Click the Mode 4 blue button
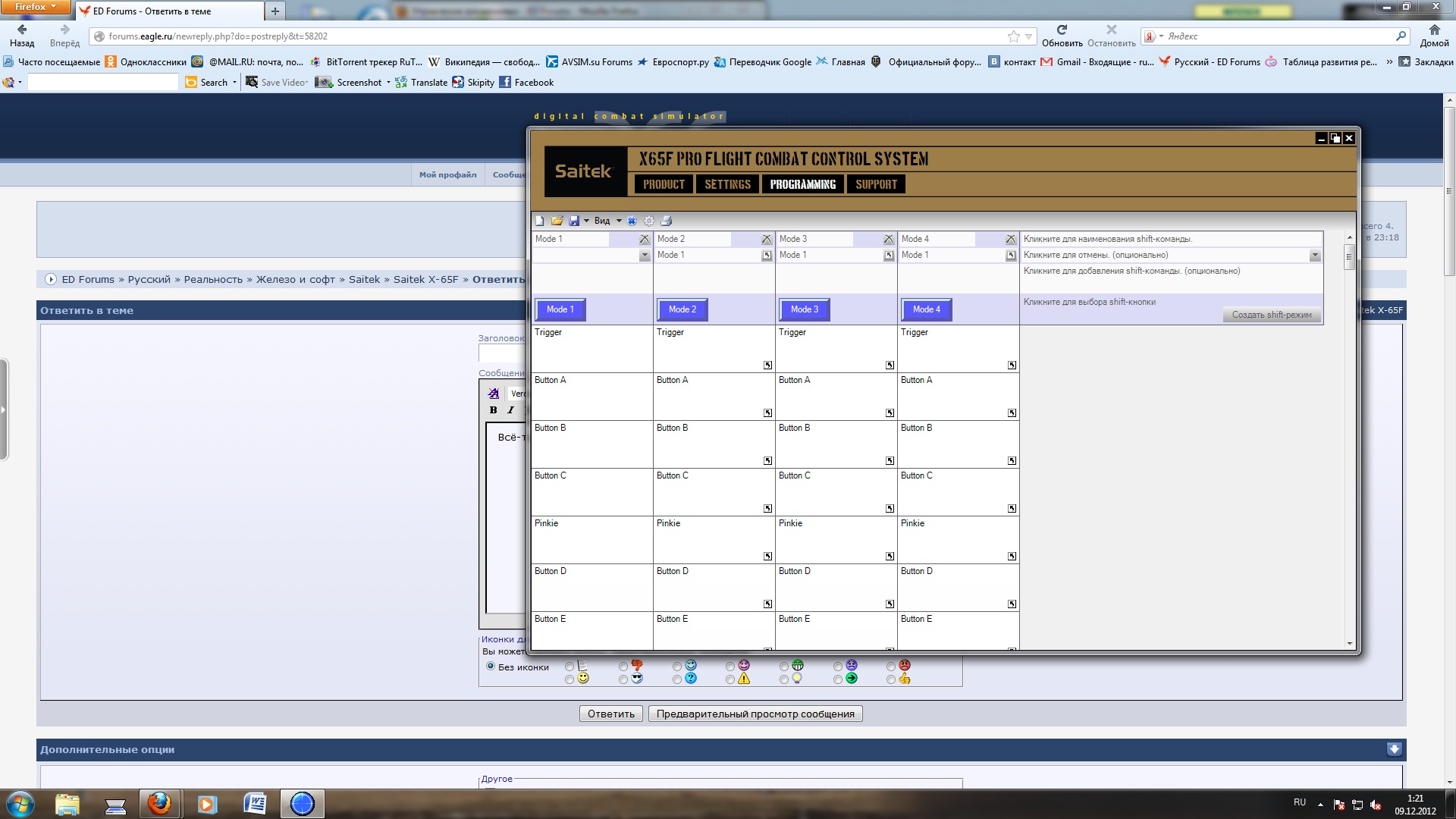1456x819 pixels. (927, 309)
